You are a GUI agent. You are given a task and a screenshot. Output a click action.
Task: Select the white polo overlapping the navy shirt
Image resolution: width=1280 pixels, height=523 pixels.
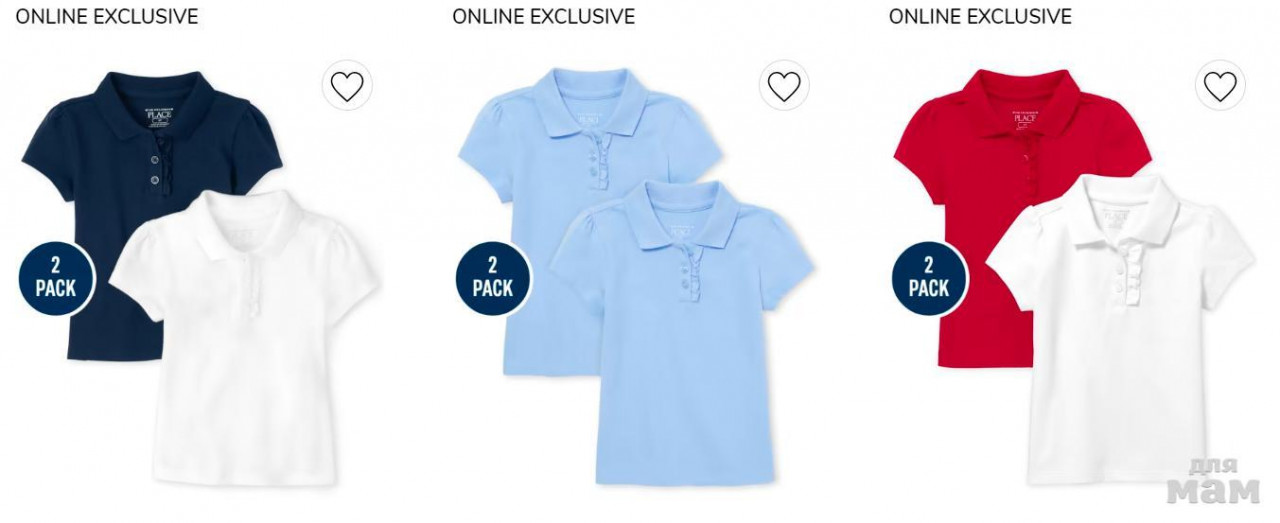coord(245,335)
